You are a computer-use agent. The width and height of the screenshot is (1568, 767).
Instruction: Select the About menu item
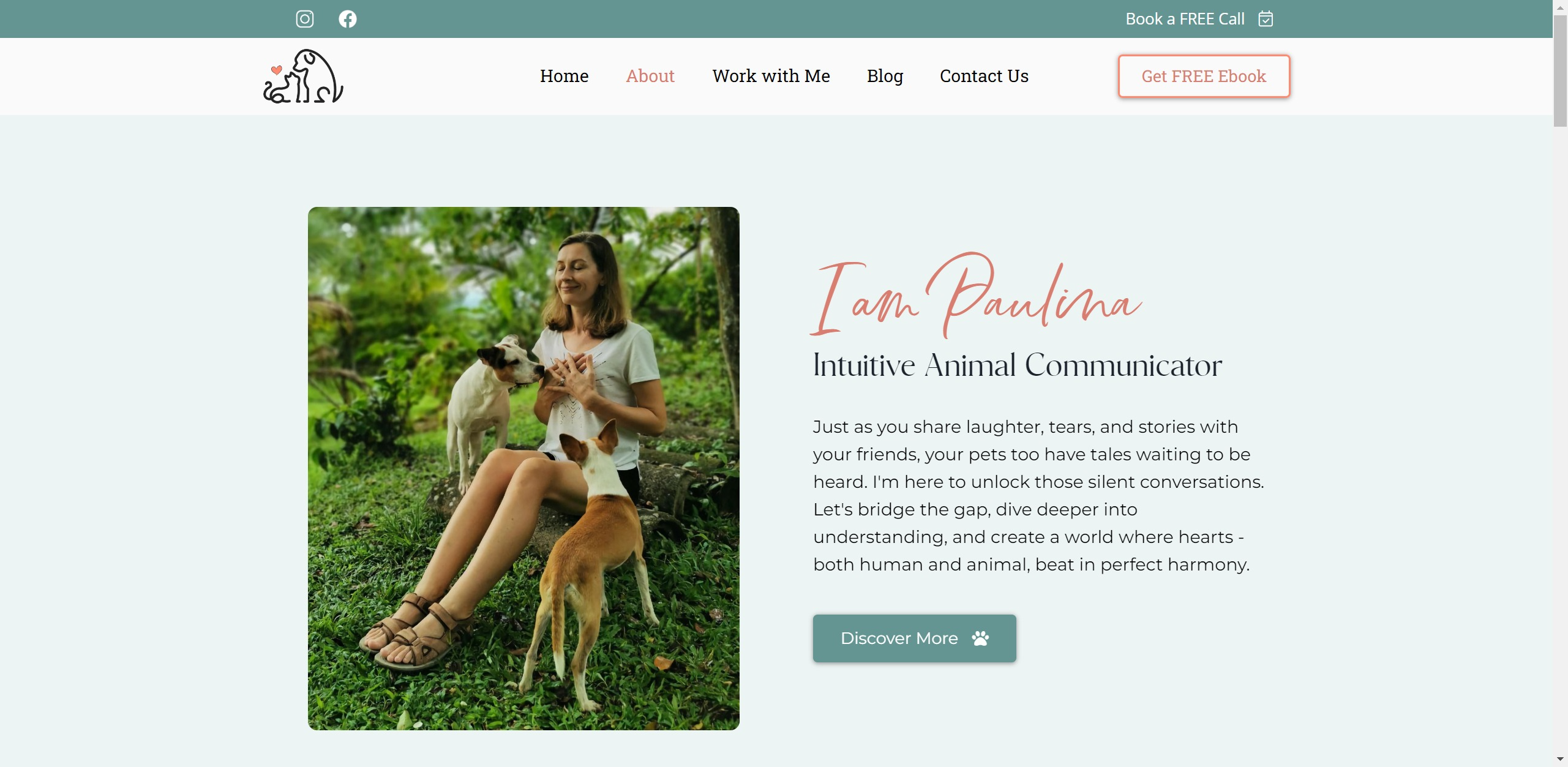(650, 76)
